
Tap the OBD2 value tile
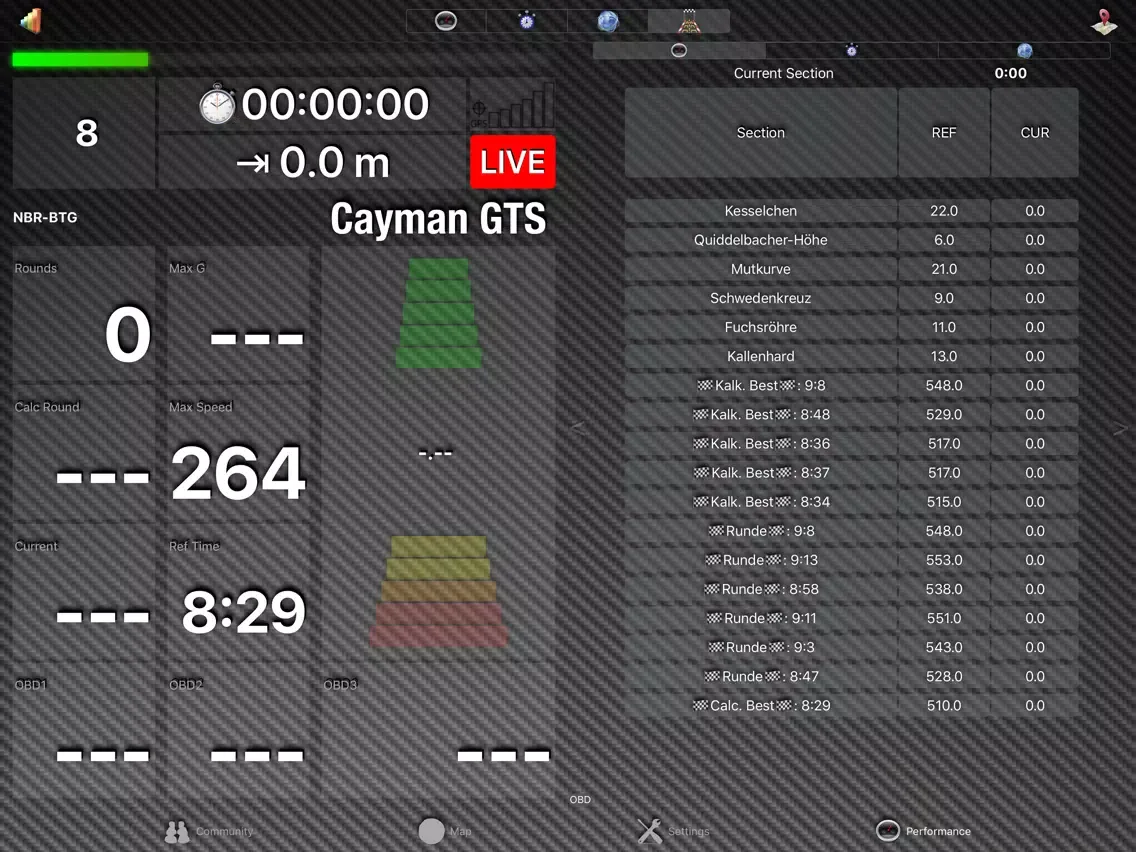[238, 731]
